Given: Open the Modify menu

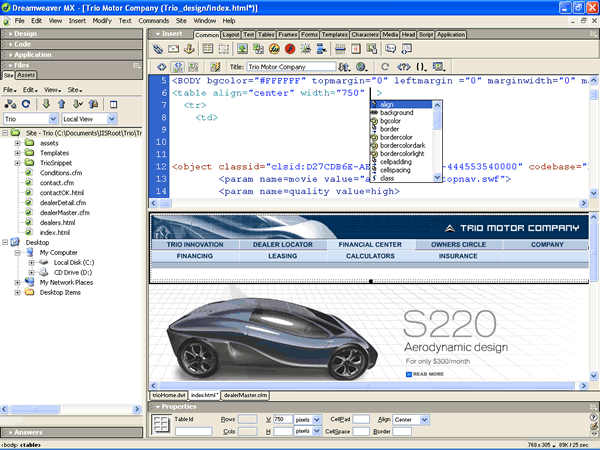Looking at the screenshot, I should click(102, 21).
